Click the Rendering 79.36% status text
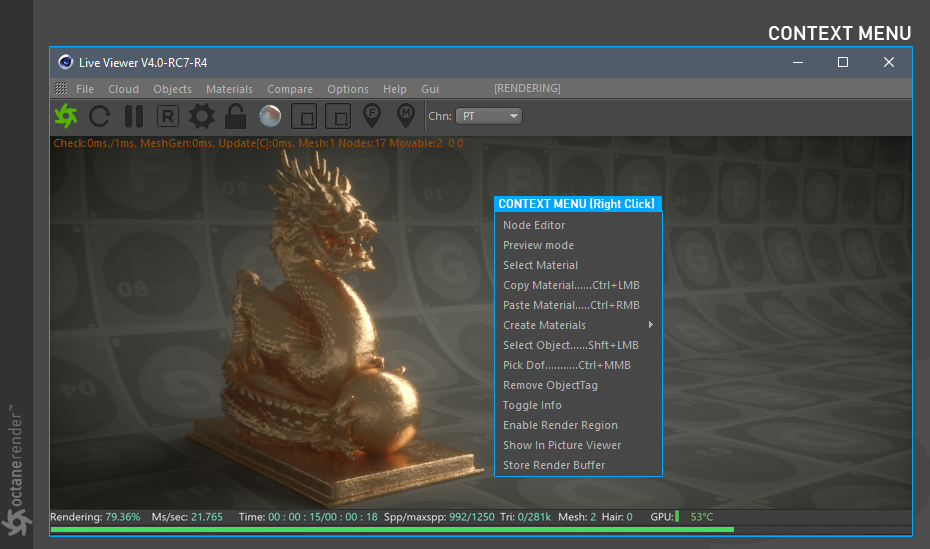The image size is (930, 549). coord(95,517)
